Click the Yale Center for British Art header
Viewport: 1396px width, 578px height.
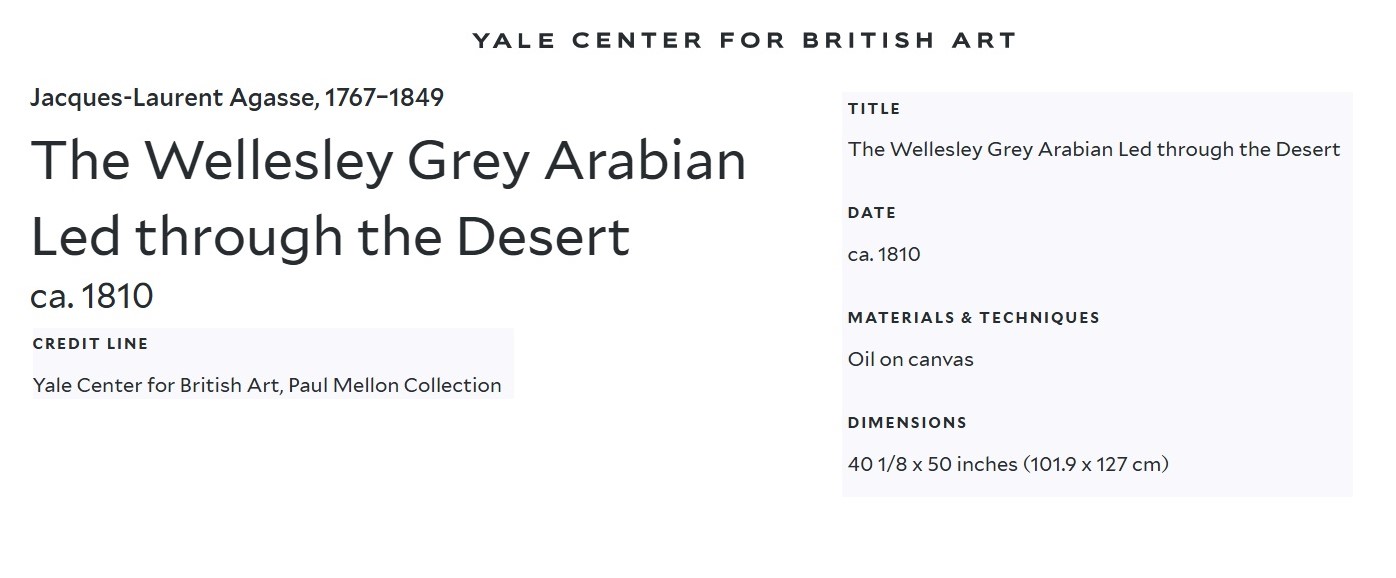pyautogui.click(x=744, y=41)
